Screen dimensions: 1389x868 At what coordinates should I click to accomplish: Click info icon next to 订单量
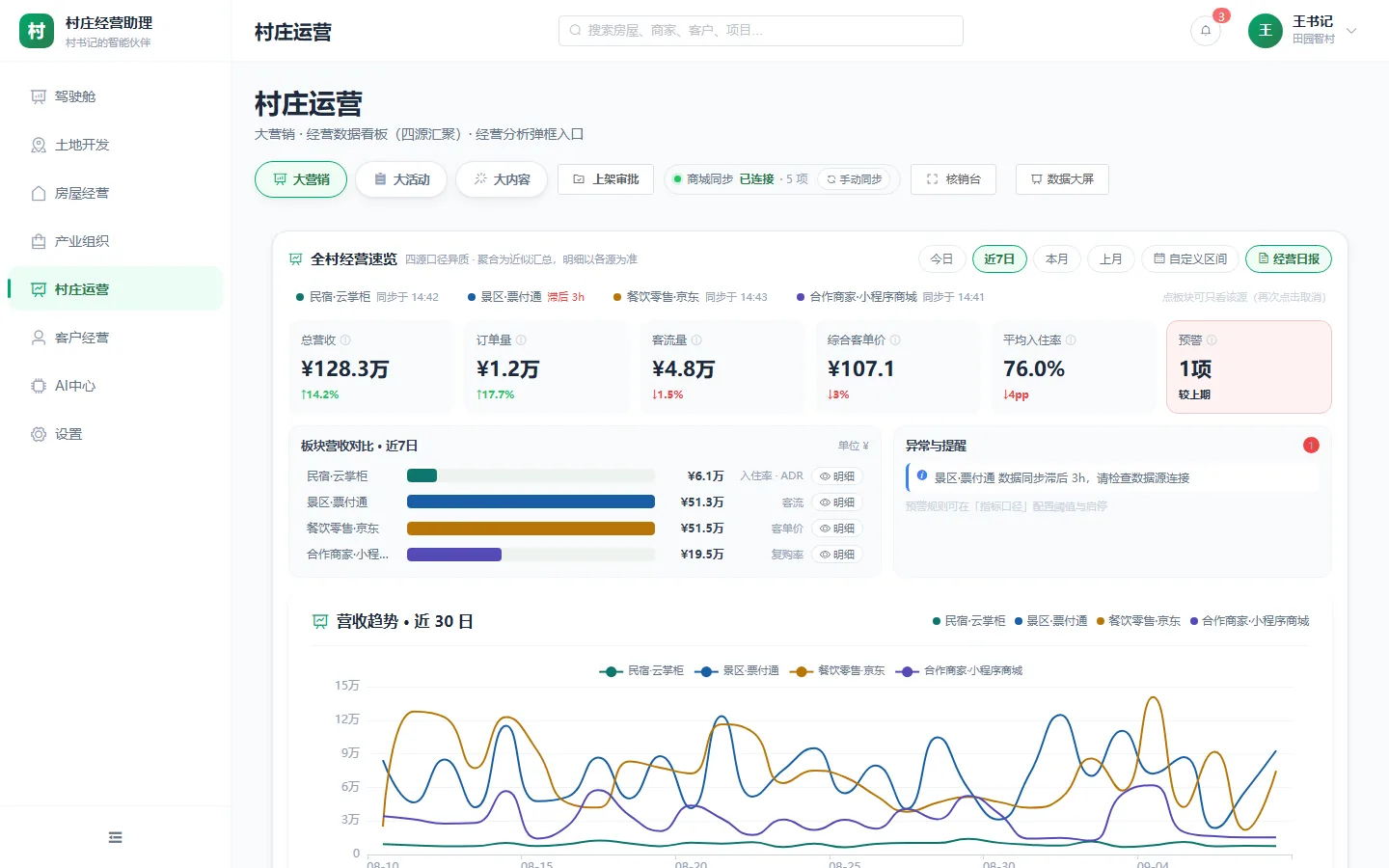coord(521,340)
